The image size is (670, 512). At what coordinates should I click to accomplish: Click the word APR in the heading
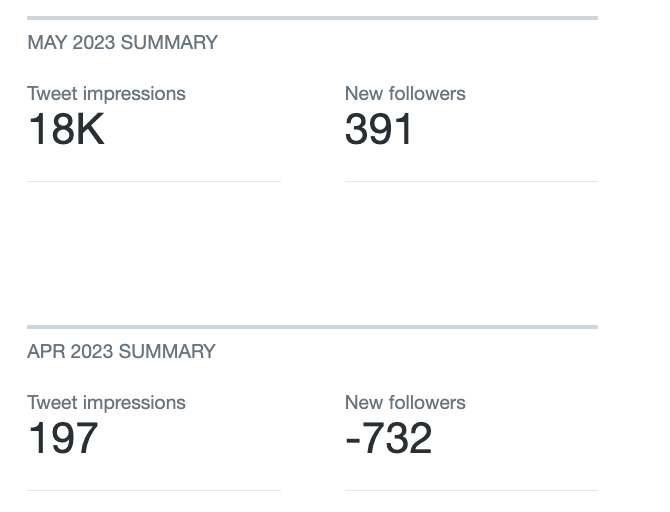point(46,352)
